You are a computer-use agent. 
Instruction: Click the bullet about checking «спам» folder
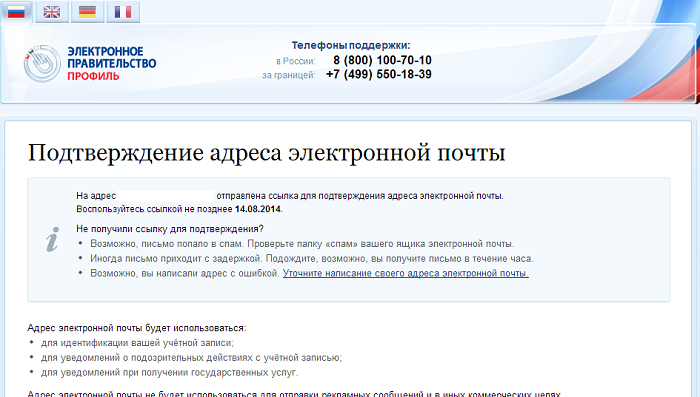point(302,244)
